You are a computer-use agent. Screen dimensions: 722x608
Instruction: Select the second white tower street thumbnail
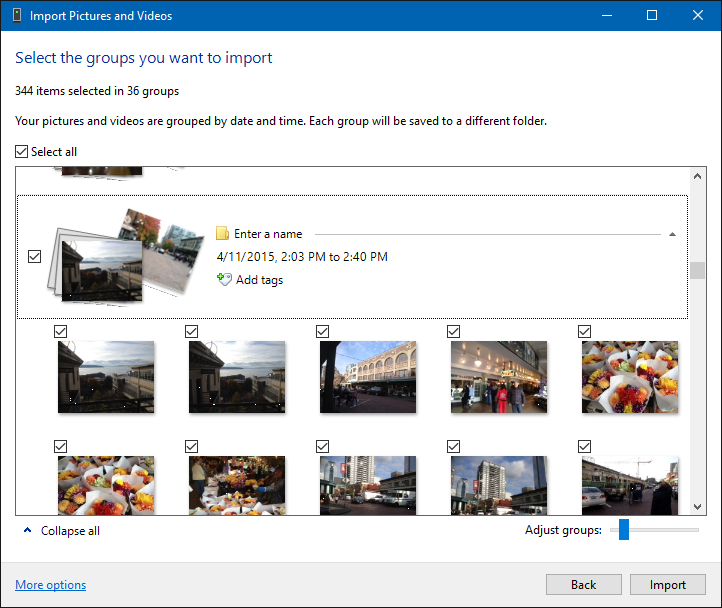point(499,485)
